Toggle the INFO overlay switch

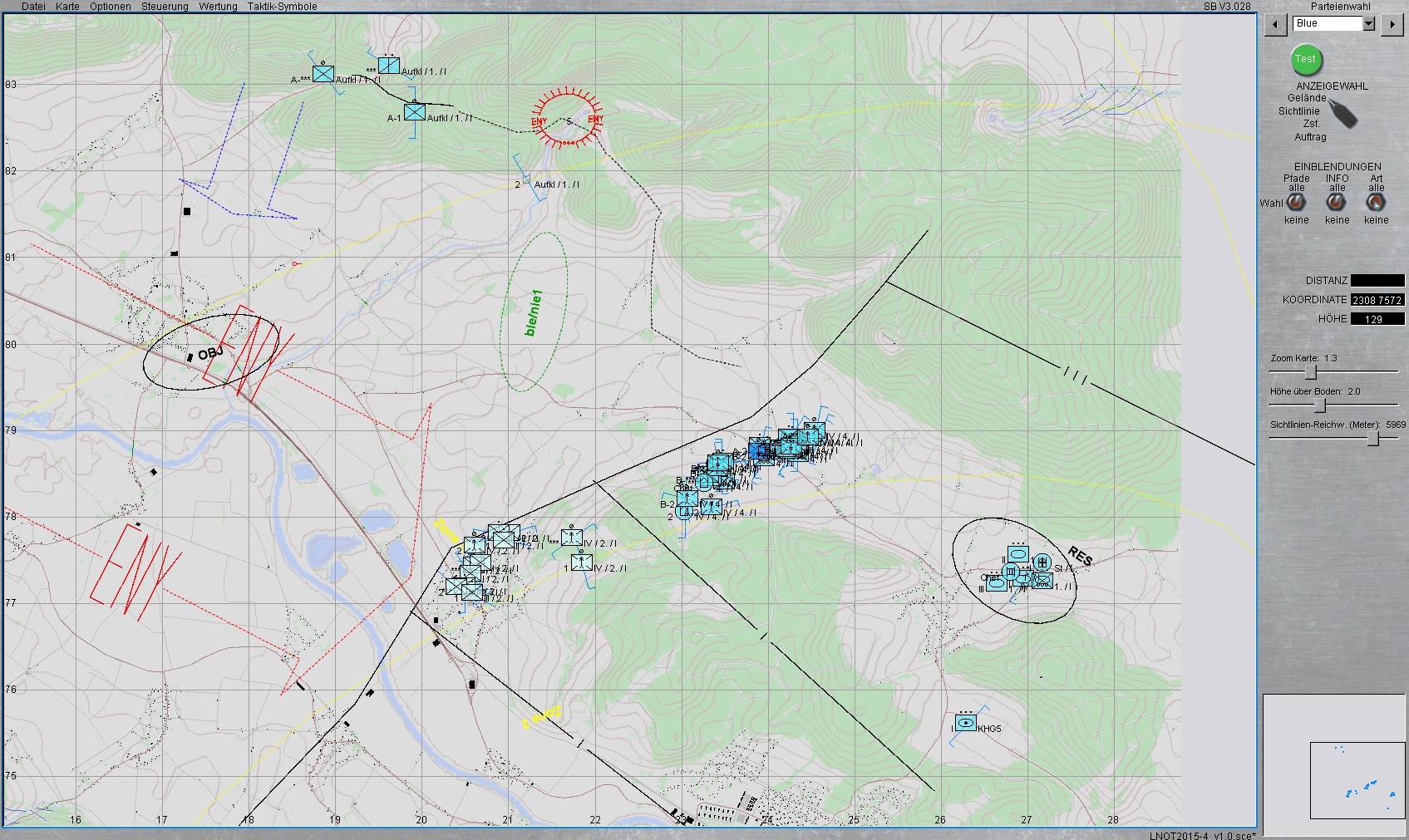tap(1336, 203)
